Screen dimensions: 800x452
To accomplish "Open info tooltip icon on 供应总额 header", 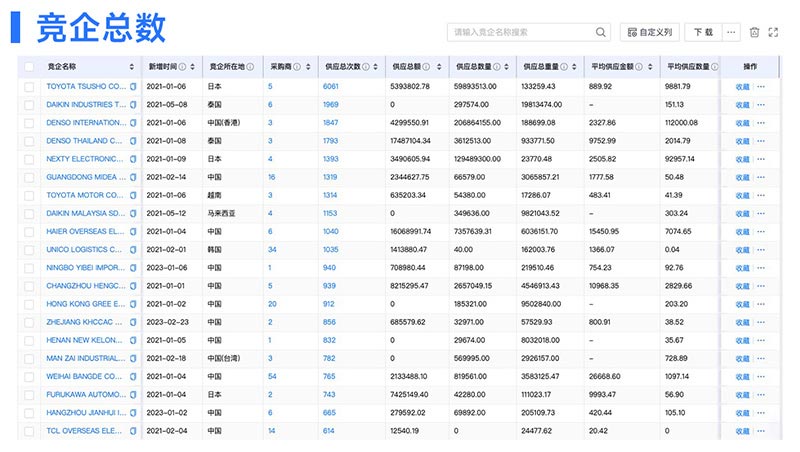I will click(426, 67).
